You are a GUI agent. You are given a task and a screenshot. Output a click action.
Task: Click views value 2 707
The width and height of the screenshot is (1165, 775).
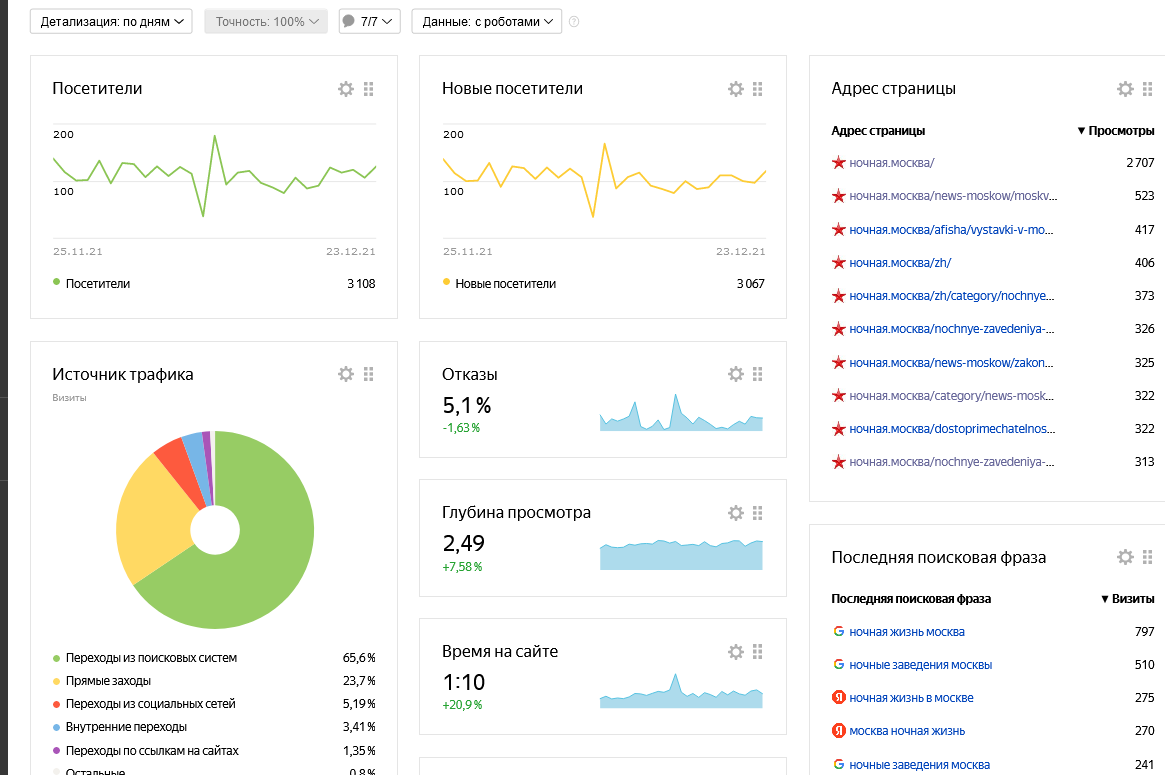(x=1140, y=163)
